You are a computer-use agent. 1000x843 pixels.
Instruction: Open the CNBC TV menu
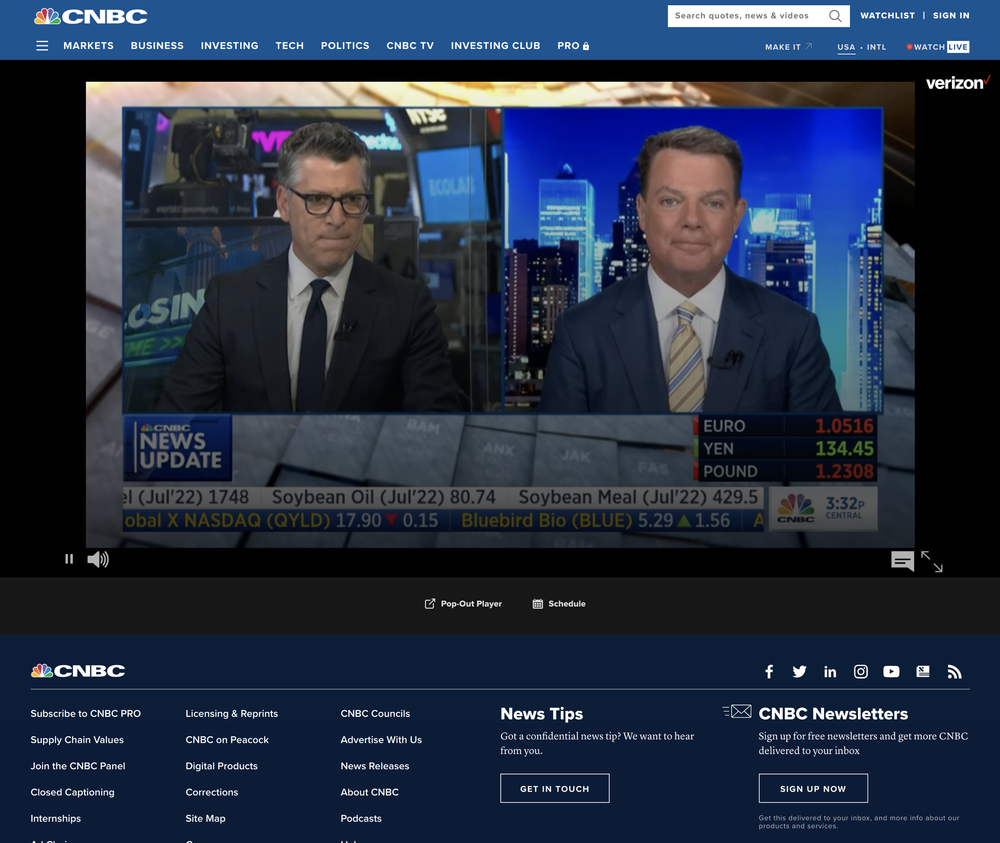(x=410, y=46)
